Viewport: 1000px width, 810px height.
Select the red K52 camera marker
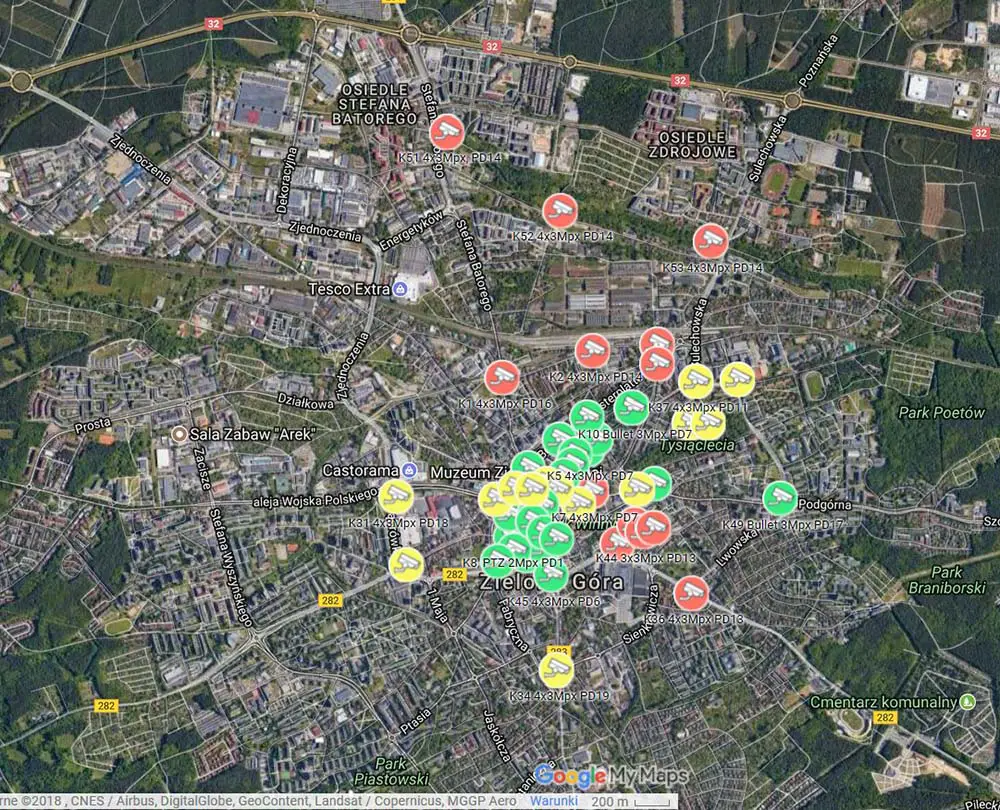tap(560, 210)
